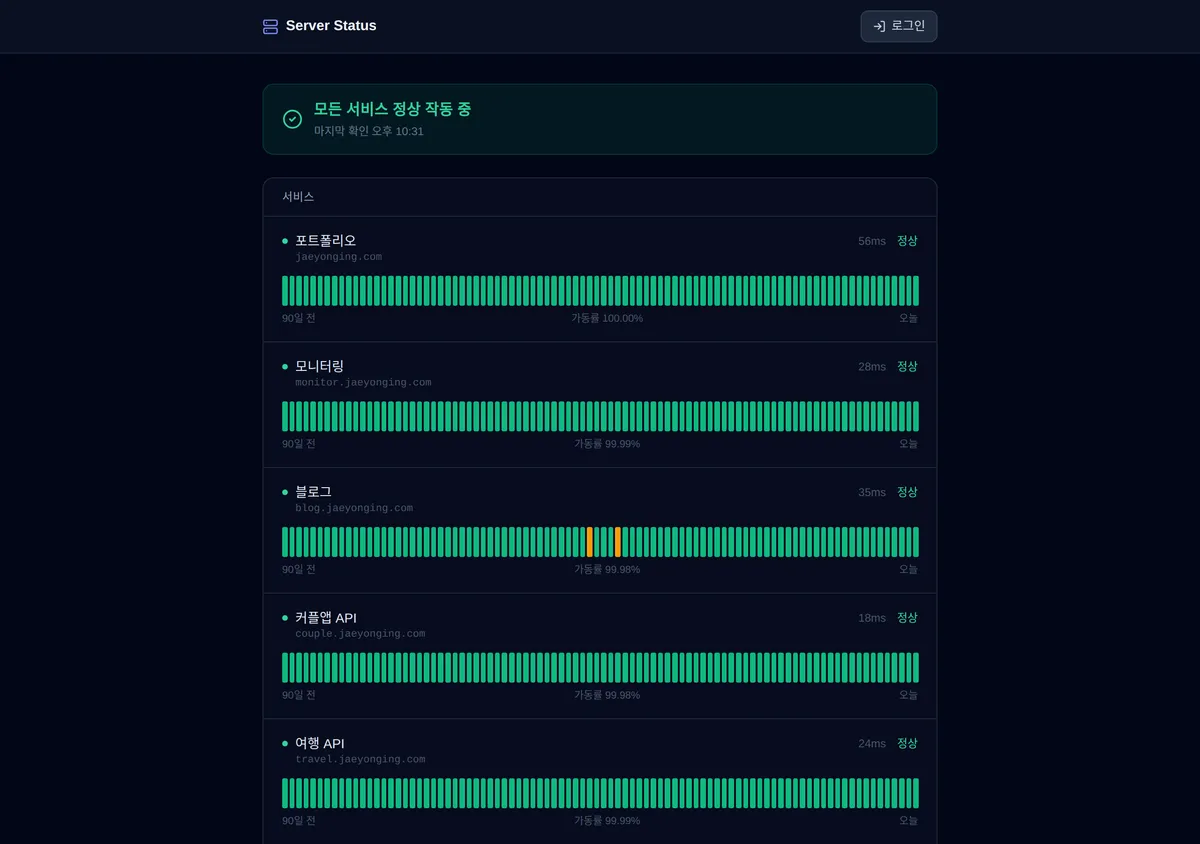Click travel.jaeyonging.com domain text
The image size is (1200, 844).
(x=360, y=760)
